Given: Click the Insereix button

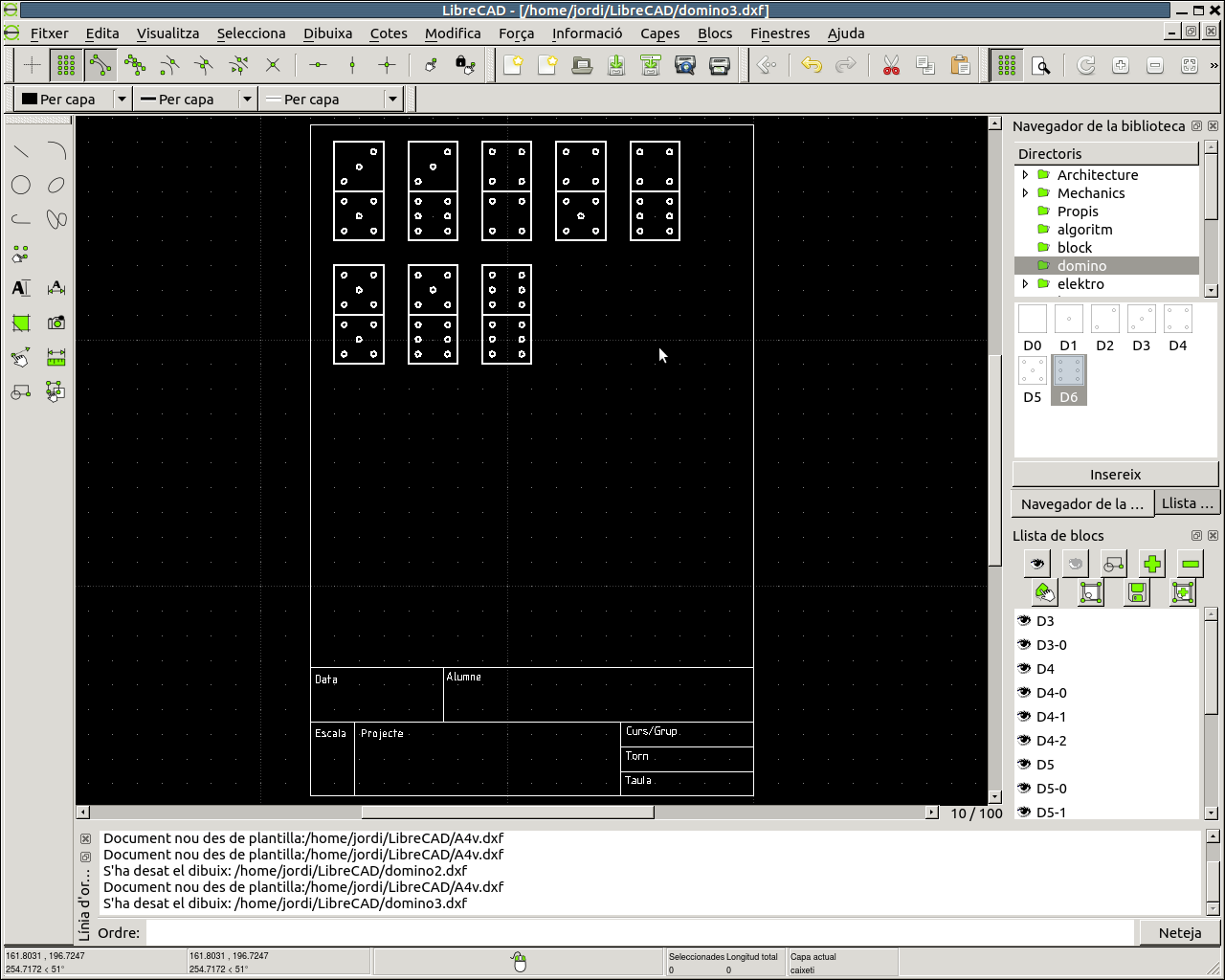Looking at the screenshot, I should click(x=1116, y=474).
